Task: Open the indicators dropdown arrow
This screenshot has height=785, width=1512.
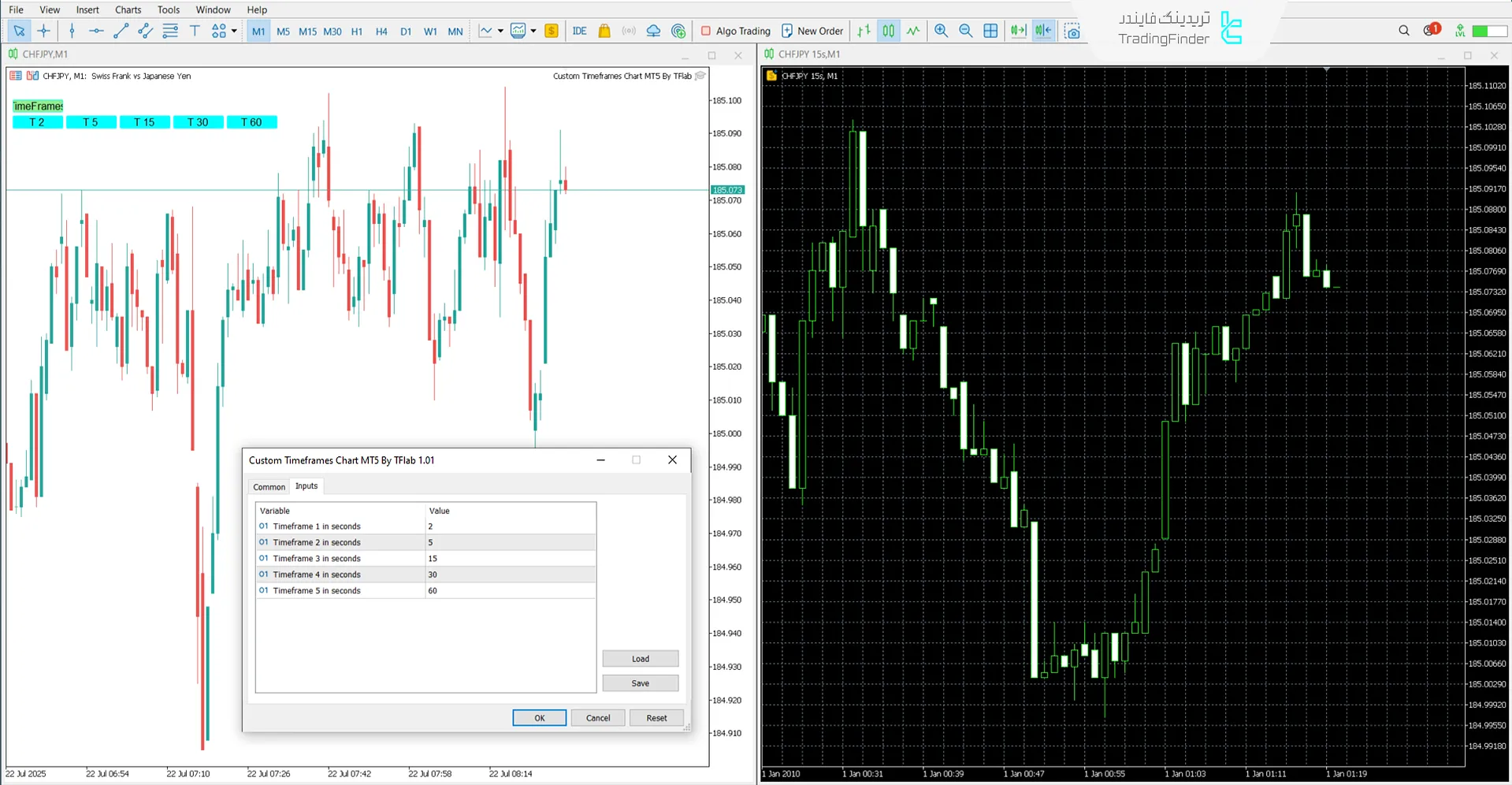Action: pyautogui.click(x=533, y=31)
